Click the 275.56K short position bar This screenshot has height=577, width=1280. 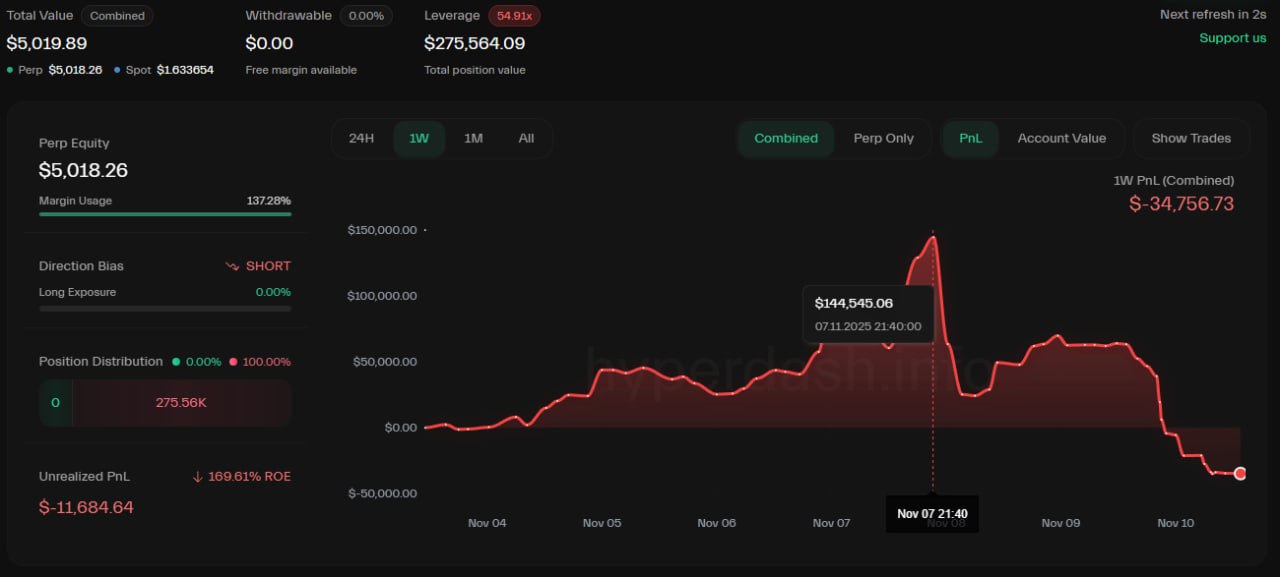[x=181, y=403]
